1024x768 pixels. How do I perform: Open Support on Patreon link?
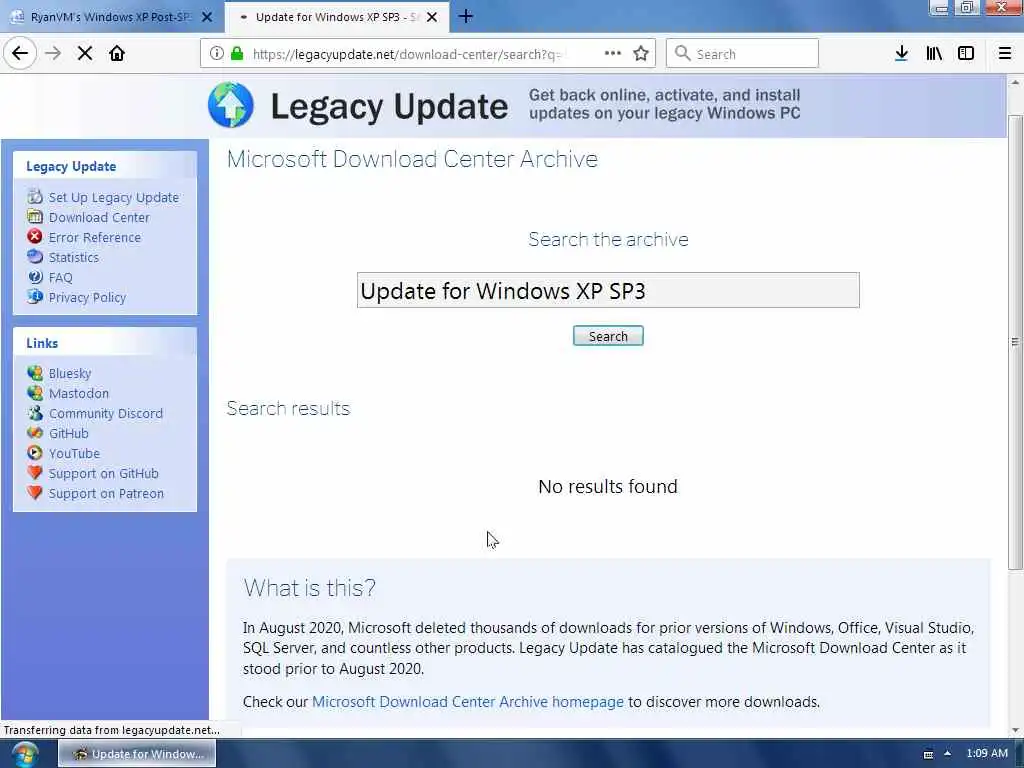click(x=106, y=494)
